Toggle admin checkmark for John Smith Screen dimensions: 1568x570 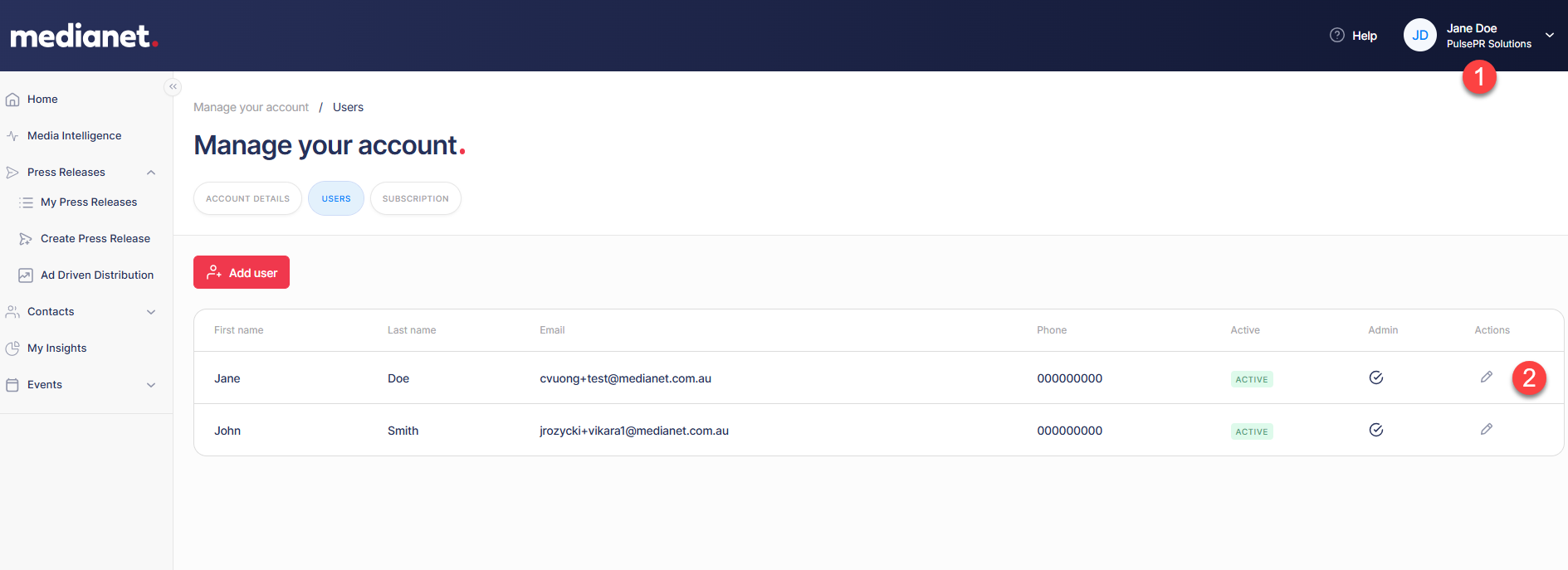coord(1375,431)
